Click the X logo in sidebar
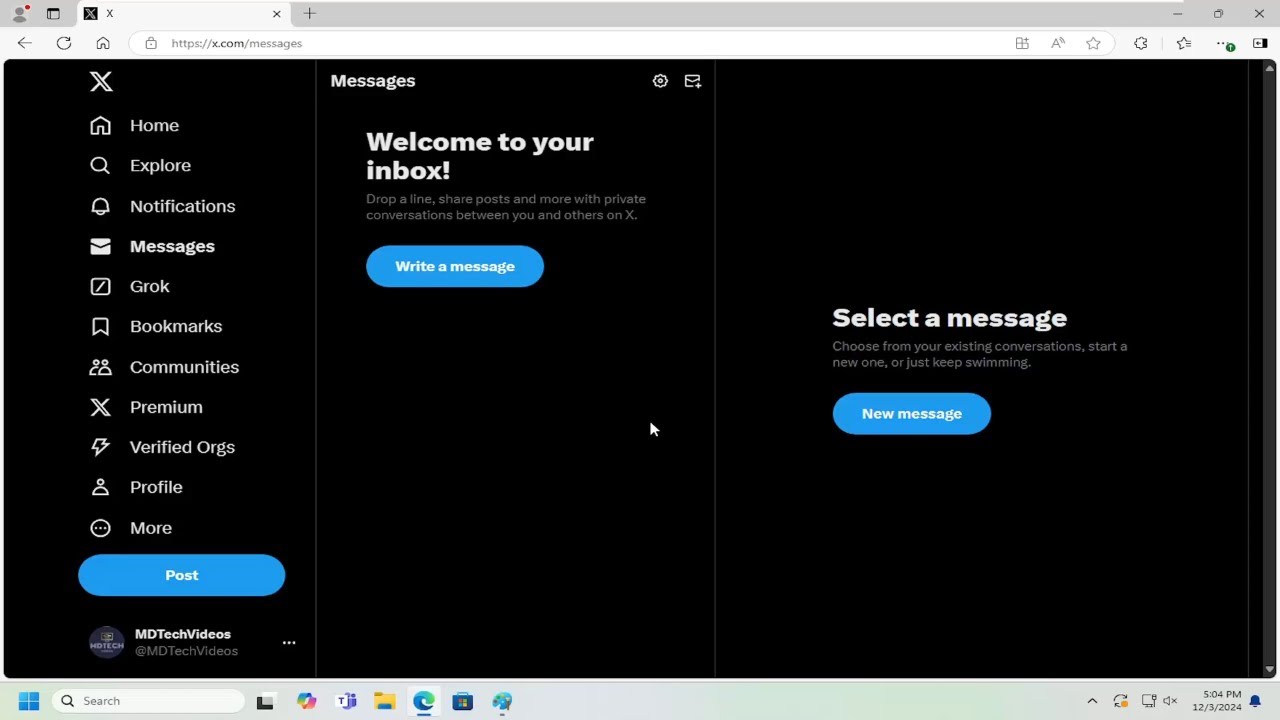The height and width of the screenshot is (720, 1280). (101, 82)
